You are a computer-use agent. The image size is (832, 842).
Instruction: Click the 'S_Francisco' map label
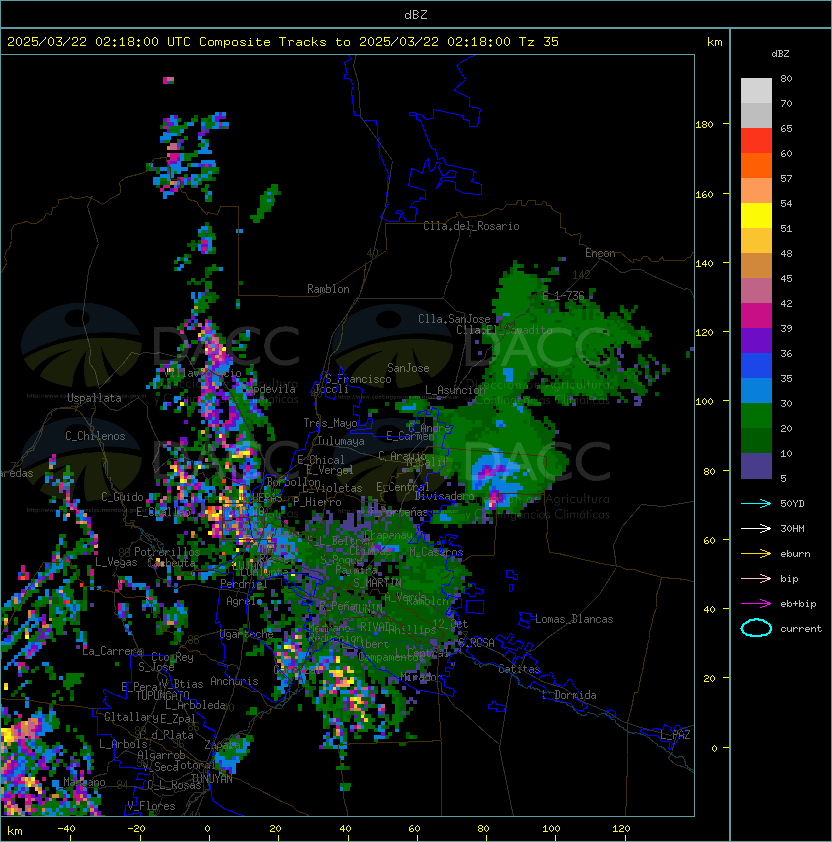358,379
